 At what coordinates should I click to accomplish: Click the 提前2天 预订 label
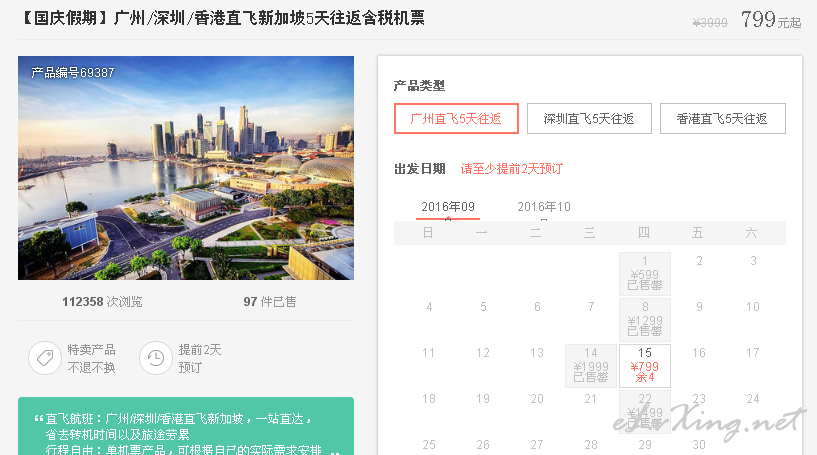click(x=200, y=359)
